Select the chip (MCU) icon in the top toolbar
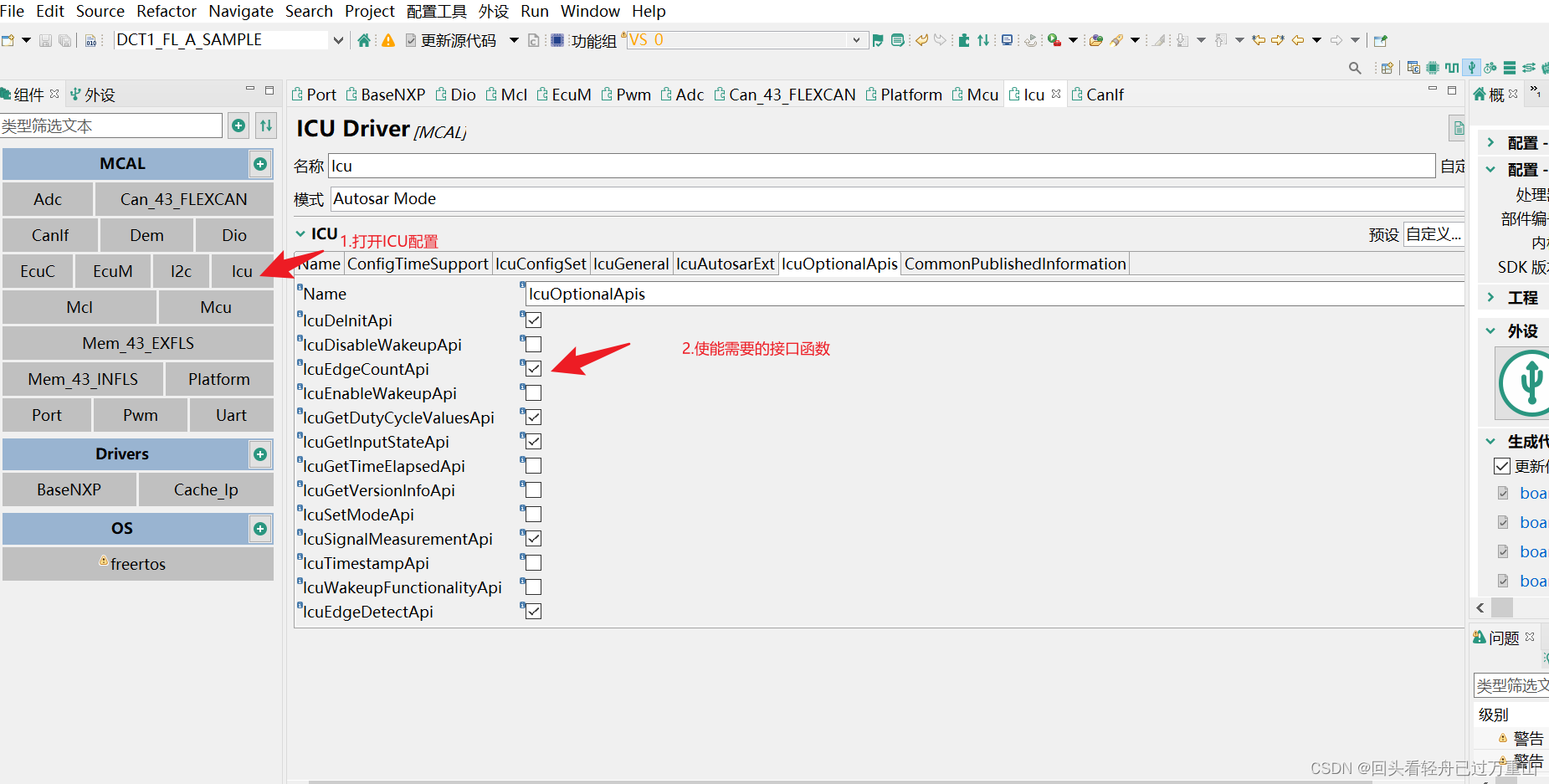This screenshot has height=784, width=1549. tap(1432, 68)
